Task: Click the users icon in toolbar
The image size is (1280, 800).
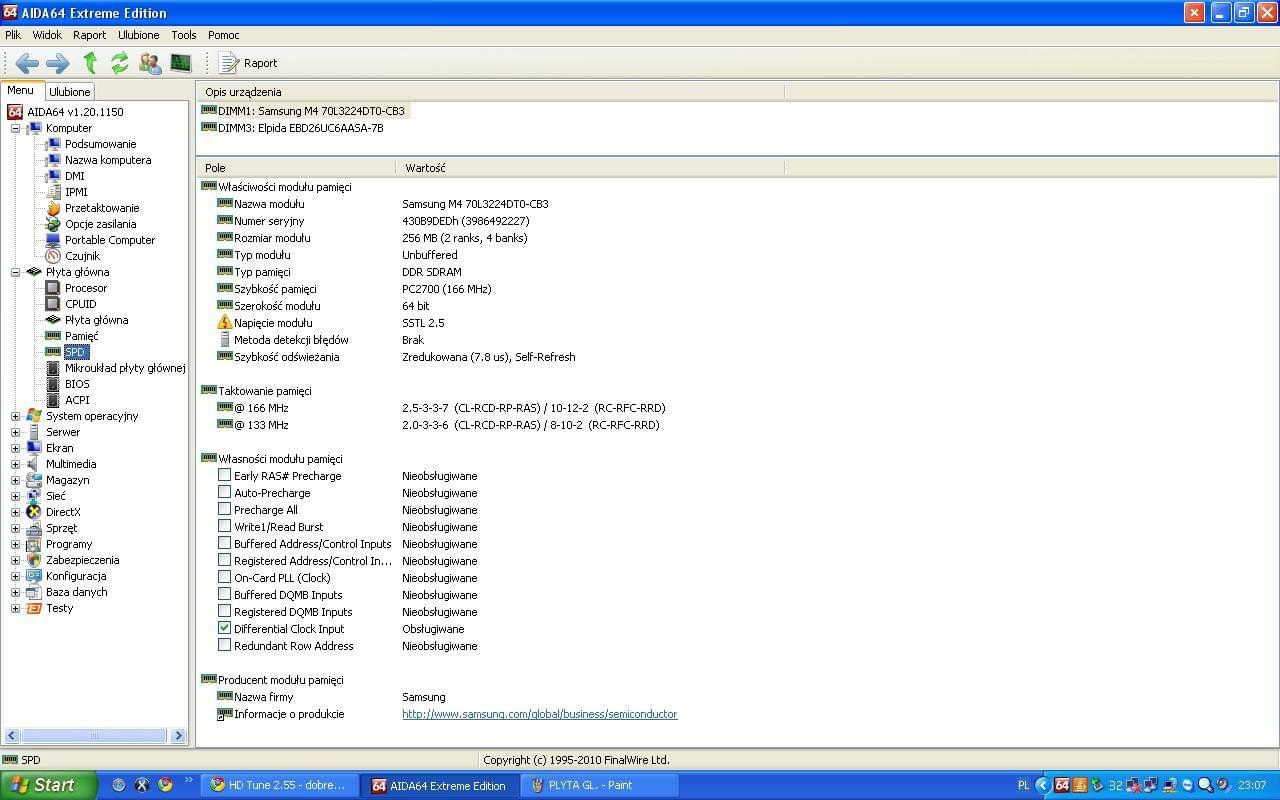Action: [x=150, y=63]
